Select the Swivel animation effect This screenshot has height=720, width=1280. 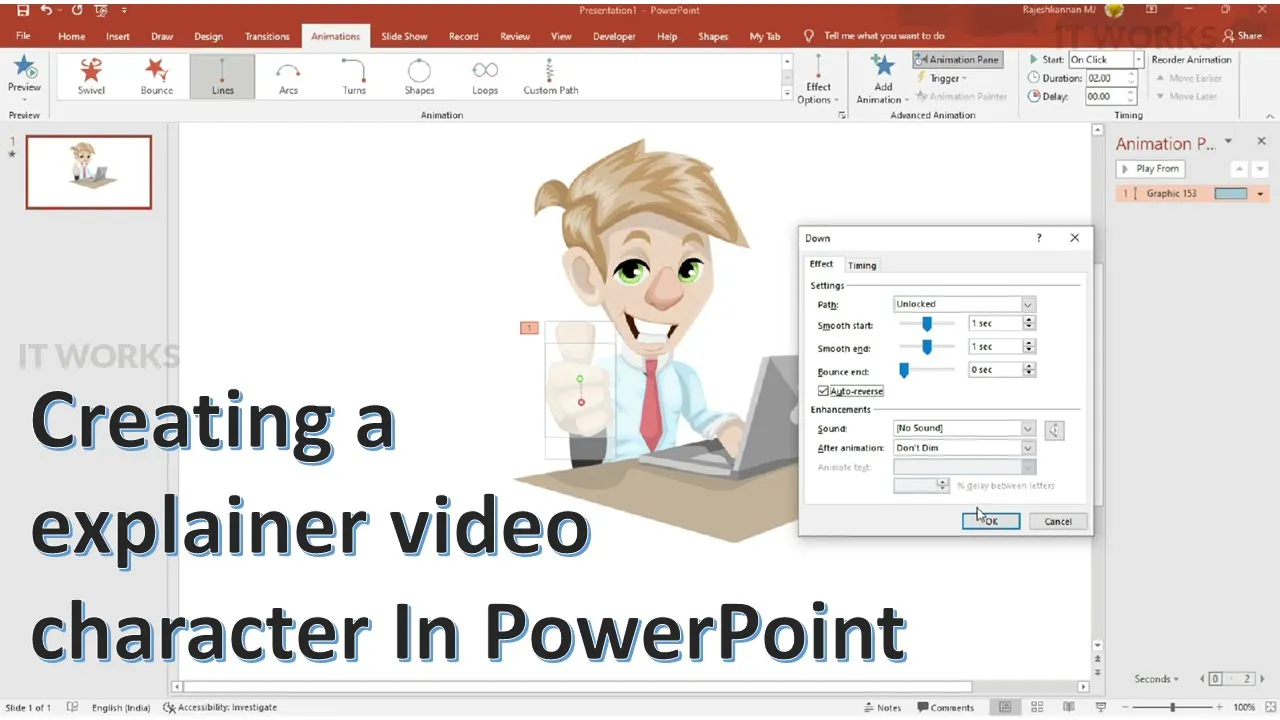[91, 76]
